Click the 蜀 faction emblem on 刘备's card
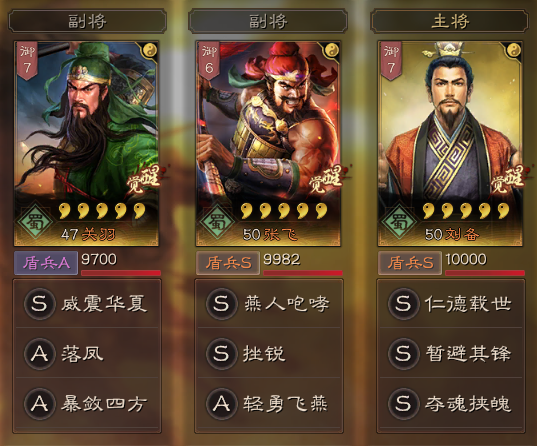Viewport: 537px width, 446px height. pos(399,221)
